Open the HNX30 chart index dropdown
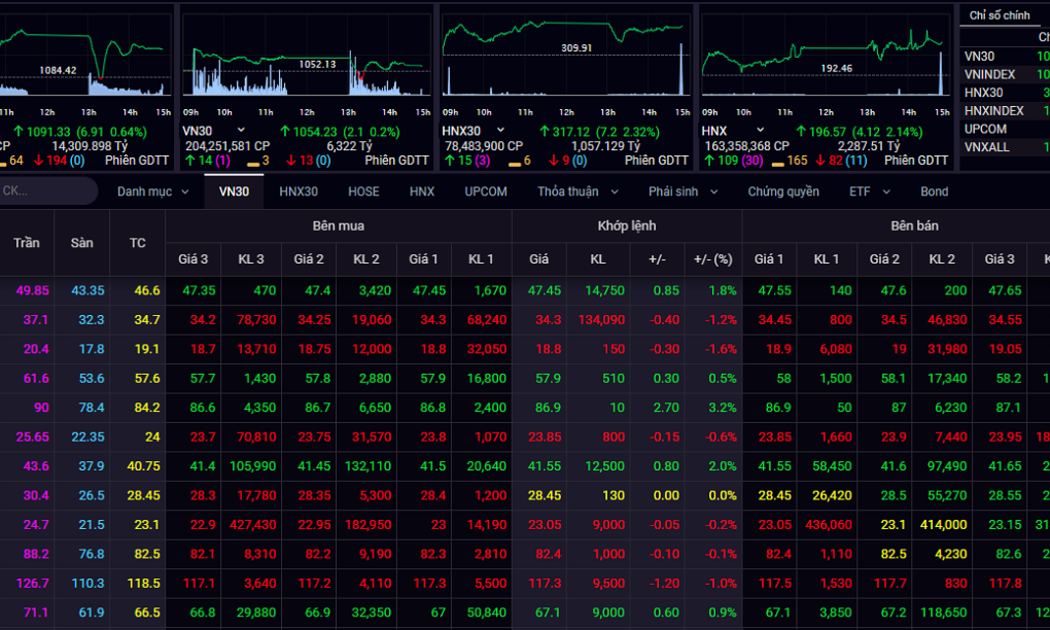This screenshot has height=630, width=1050. coord(500,131)
